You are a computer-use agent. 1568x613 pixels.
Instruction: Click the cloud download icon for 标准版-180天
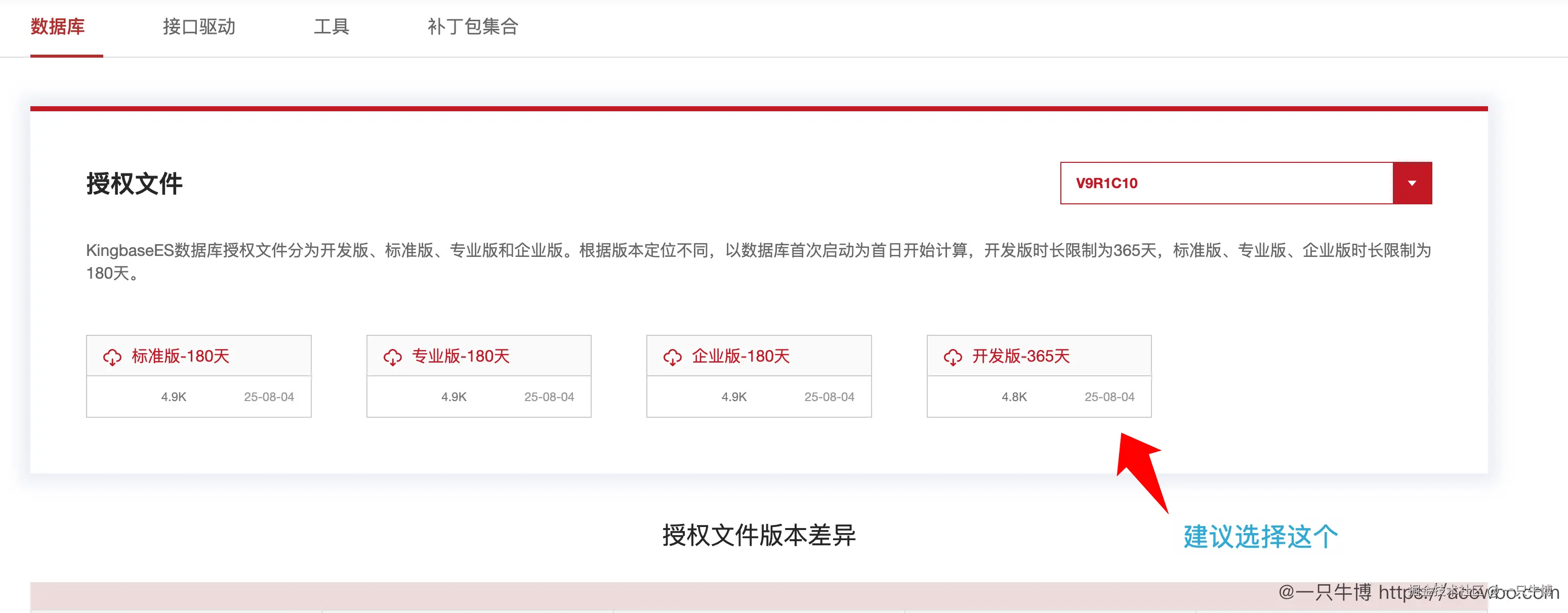[x=112, y=357]
